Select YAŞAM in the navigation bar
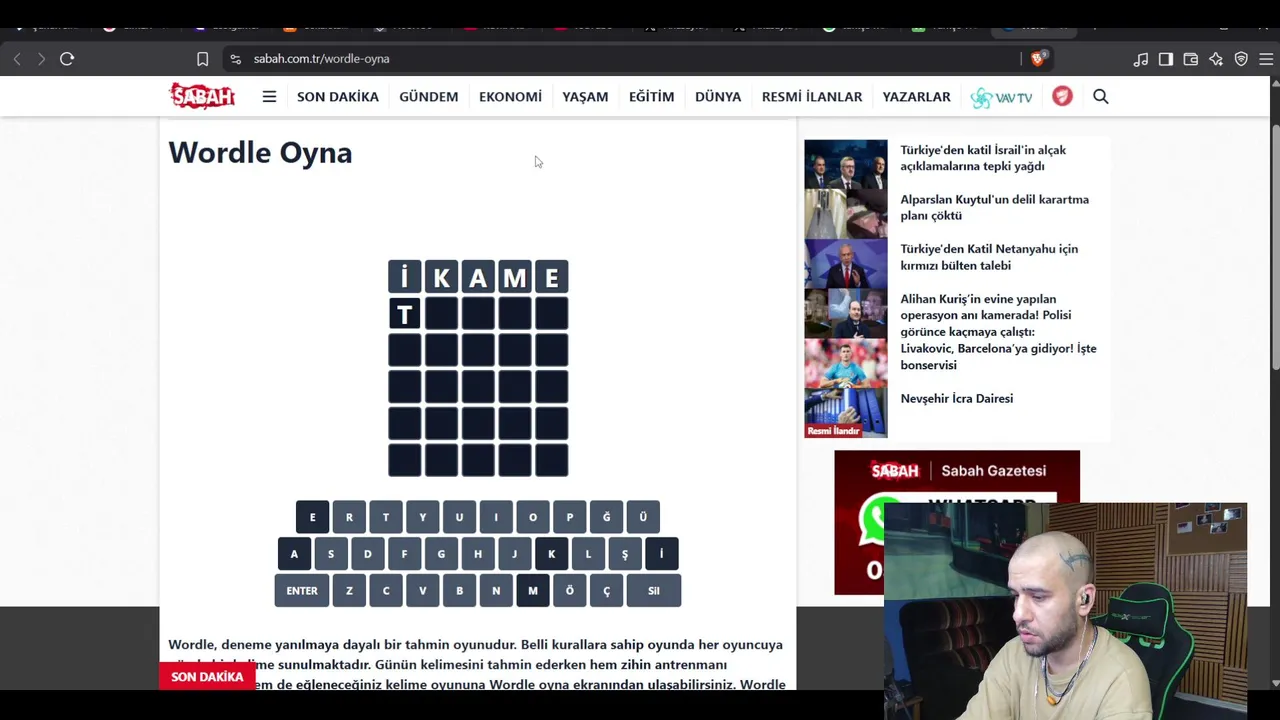Viewport: 1280px width, 720px height. (585, 97)
